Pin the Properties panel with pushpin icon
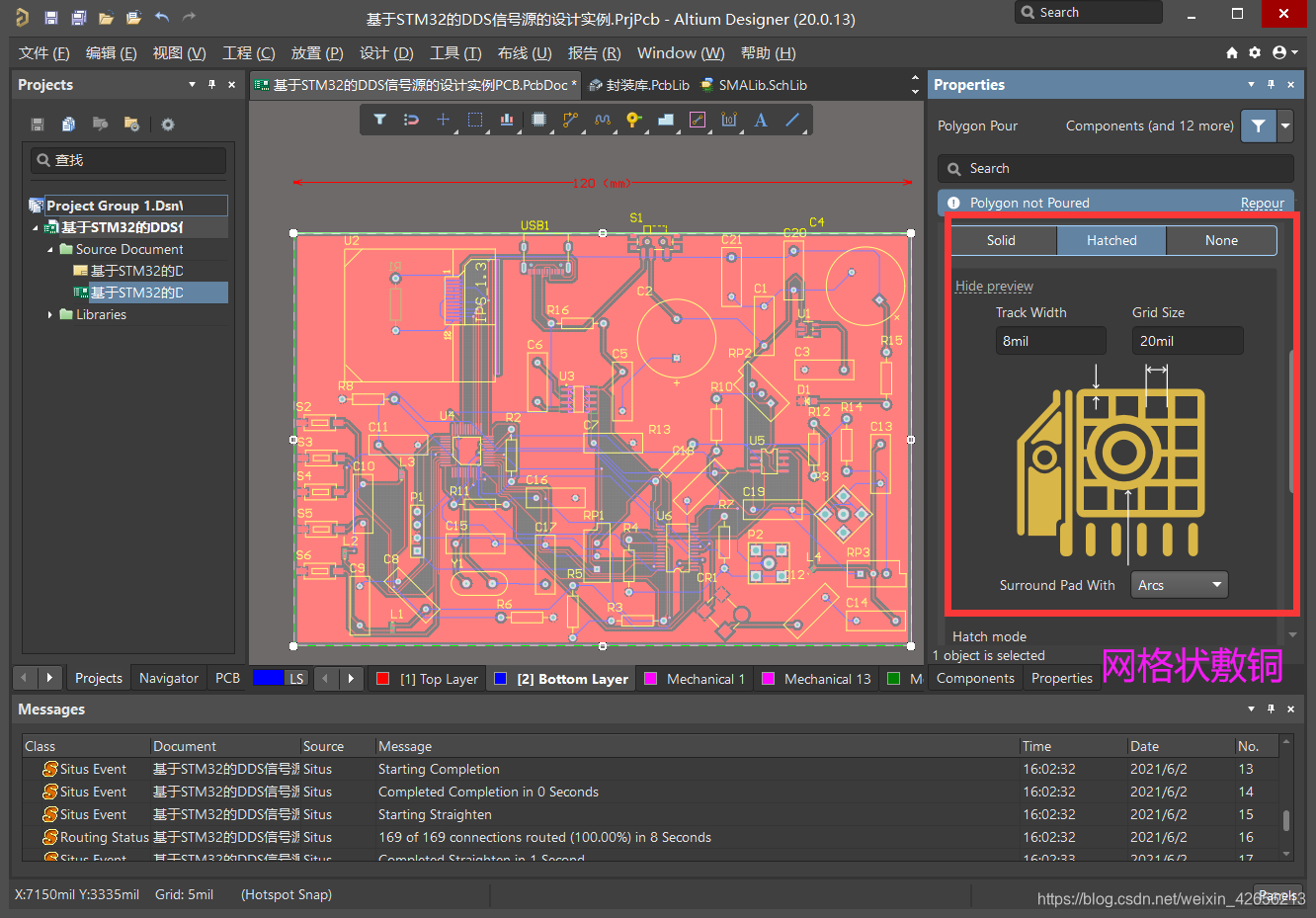This screenshot has height=918, width=1316. point(1271,85)
